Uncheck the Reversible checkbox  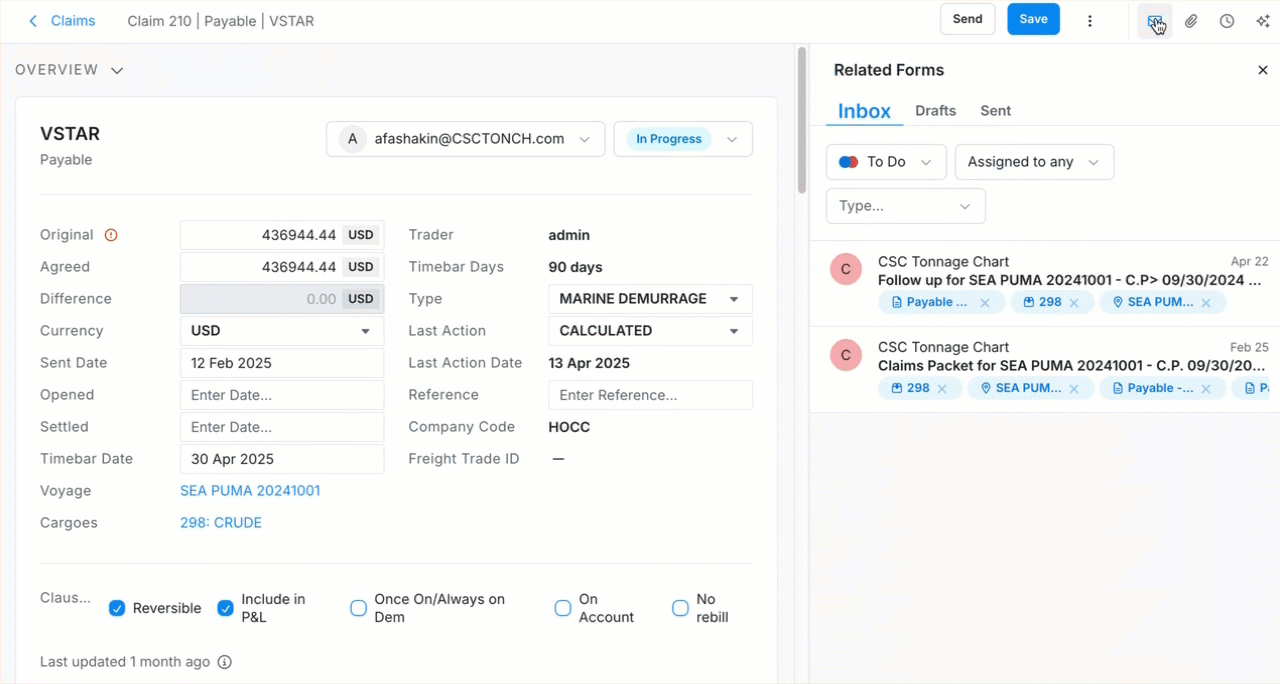coord(117,608)
